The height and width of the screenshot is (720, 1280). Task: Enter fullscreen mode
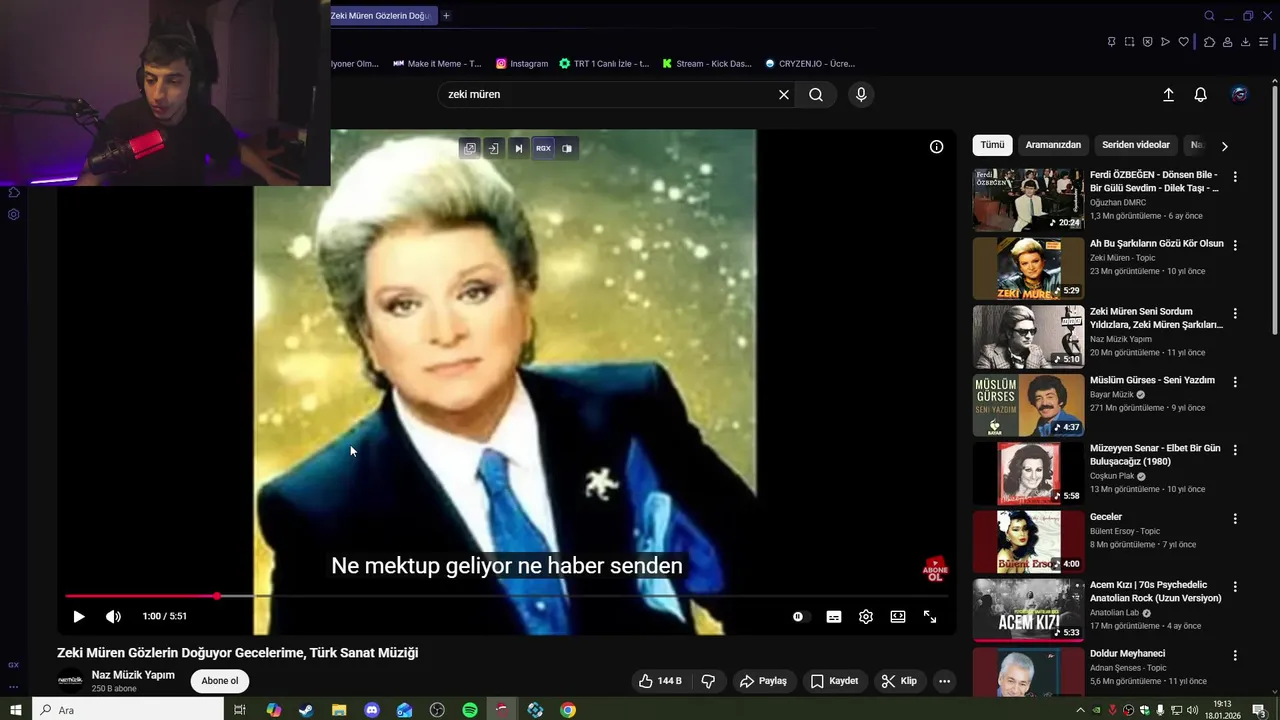[930, 617]
